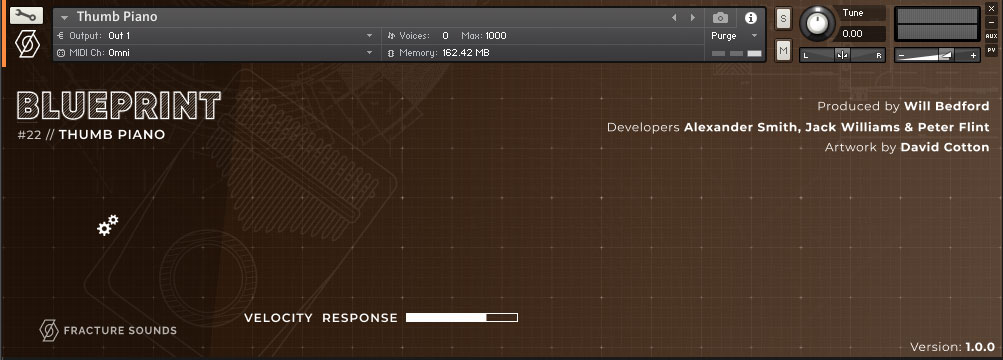Toggle the PV performance view button
Image resolution: width=1003 pixels, height=360 pixels.
point(991,50)
